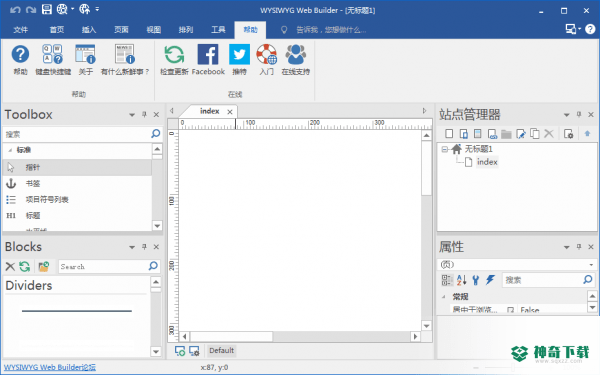Screen dimensions: 600x375
Task: Sort properties alphabetically A-Z
Action: 461,280
